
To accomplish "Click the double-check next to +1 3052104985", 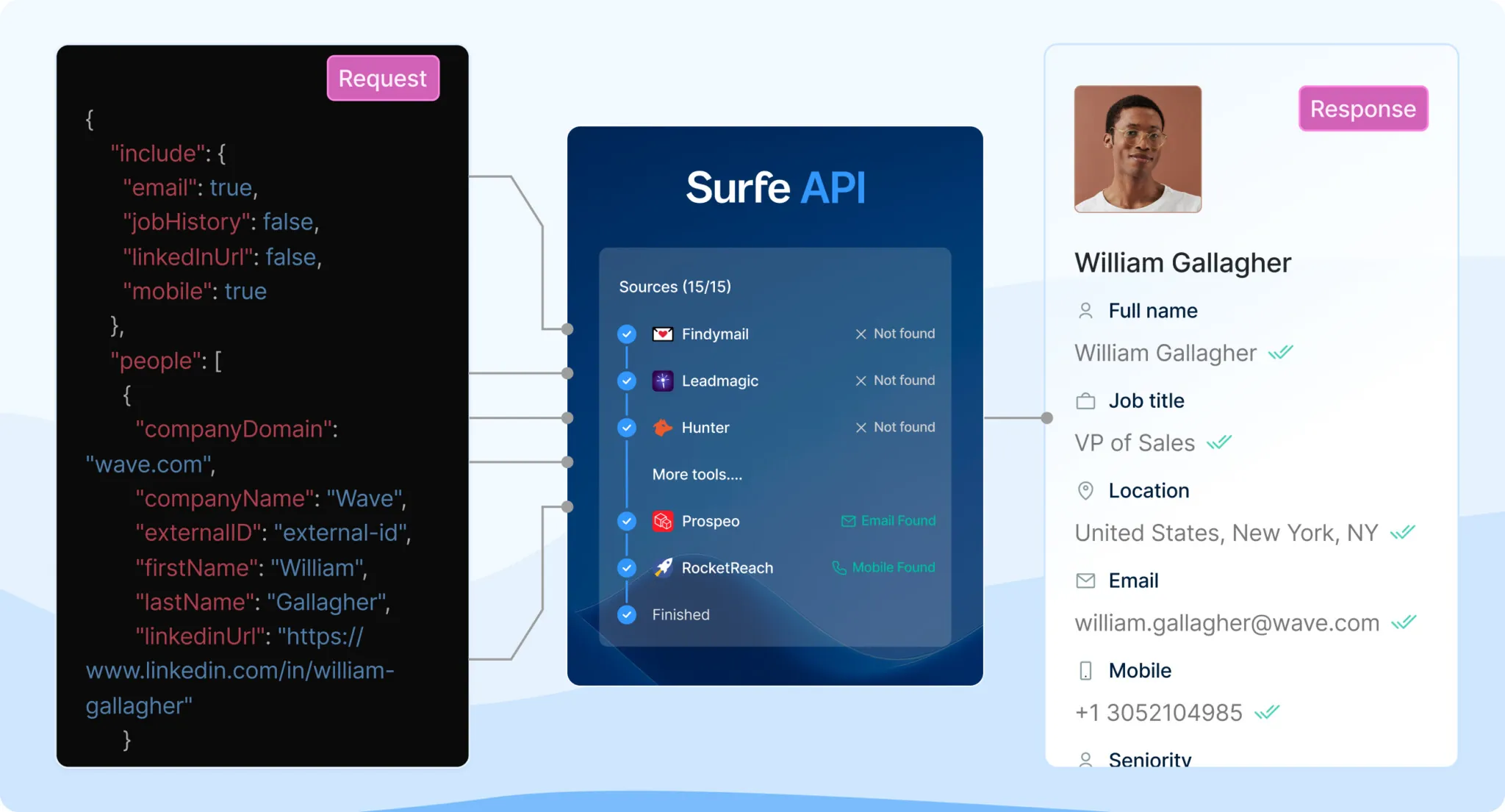I will pos(1267,712).
